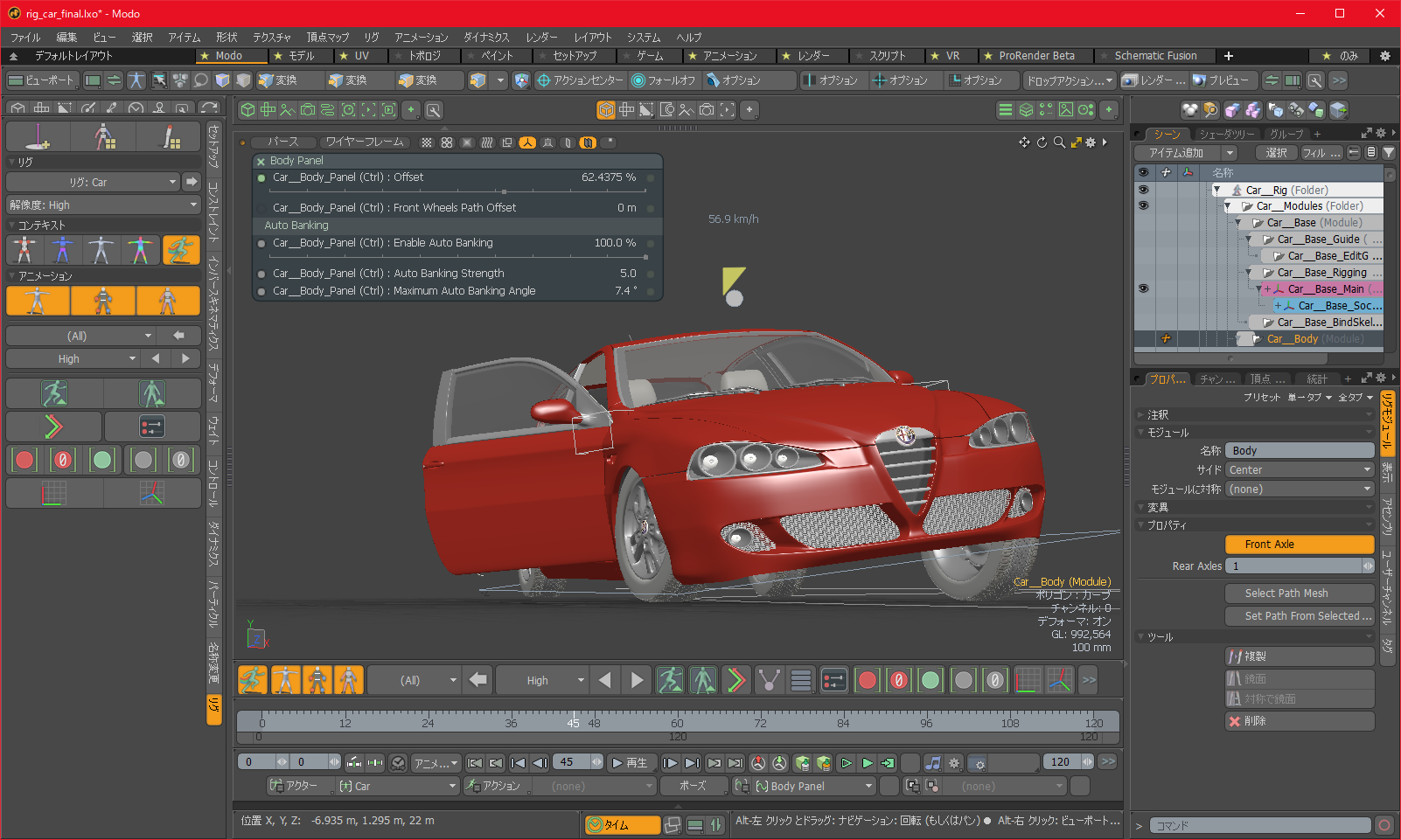Click the guide placement icon with magenta pin
This screenshot has height=840, width=1401.
click(38, 136)
